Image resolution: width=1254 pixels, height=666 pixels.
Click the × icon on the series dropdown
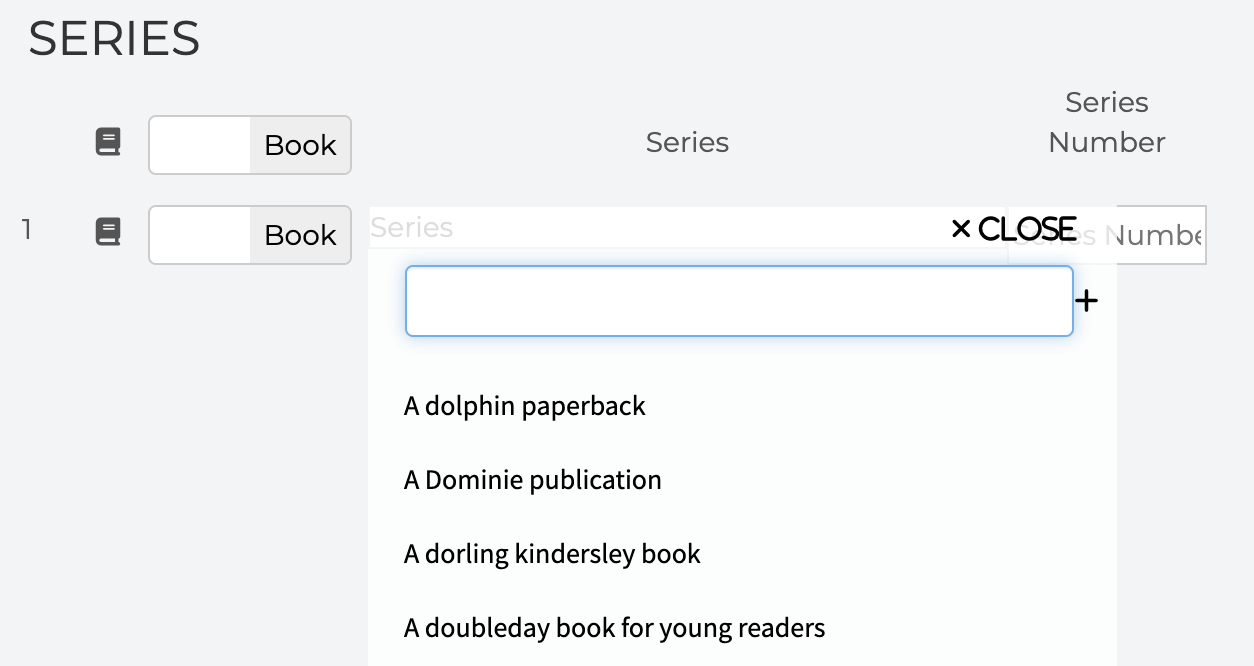tap(961, 229)
